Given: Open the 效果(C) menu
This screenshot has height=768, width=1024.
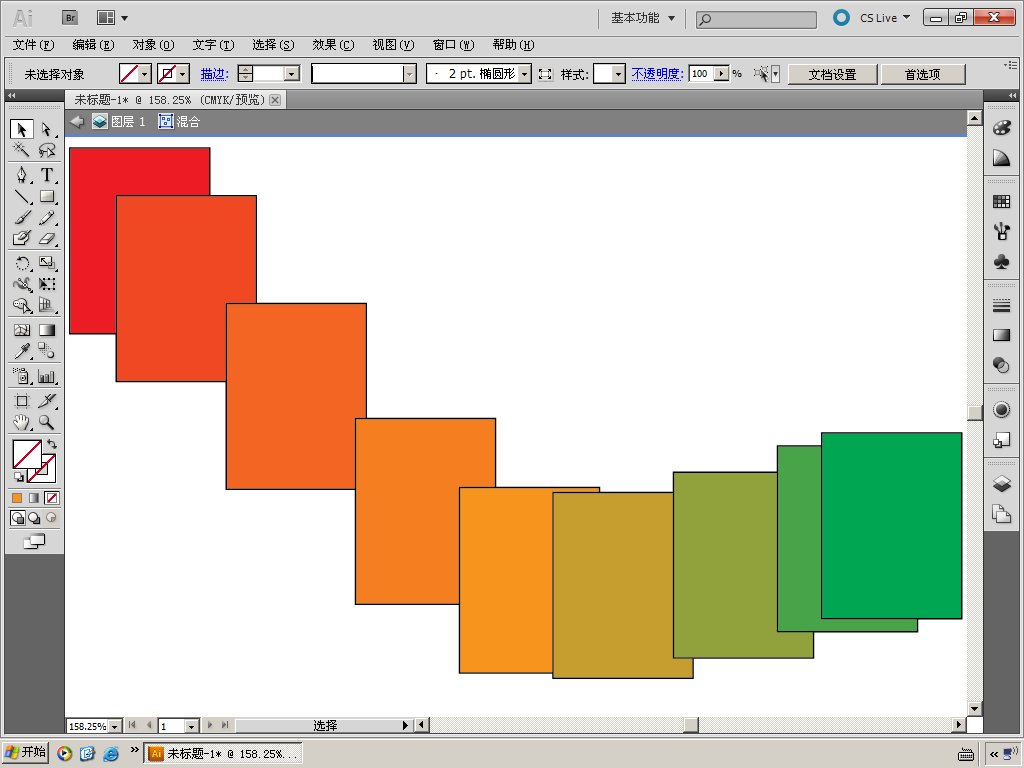Looking at the screenshot, I should click(x=333, y=45).
